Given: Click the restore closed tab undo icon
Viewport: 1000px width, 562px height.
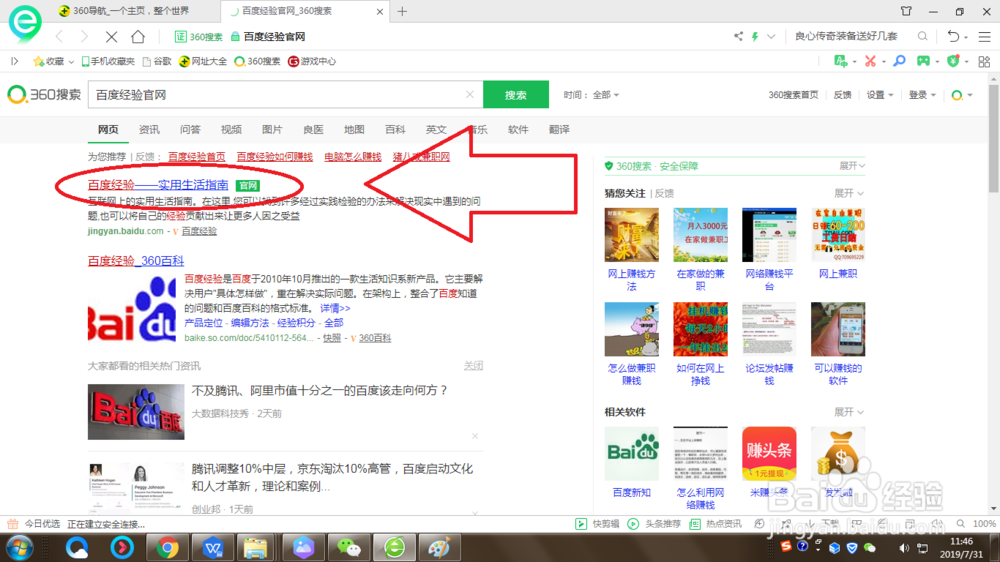Looking at the screenshot, I should (953, 36).
